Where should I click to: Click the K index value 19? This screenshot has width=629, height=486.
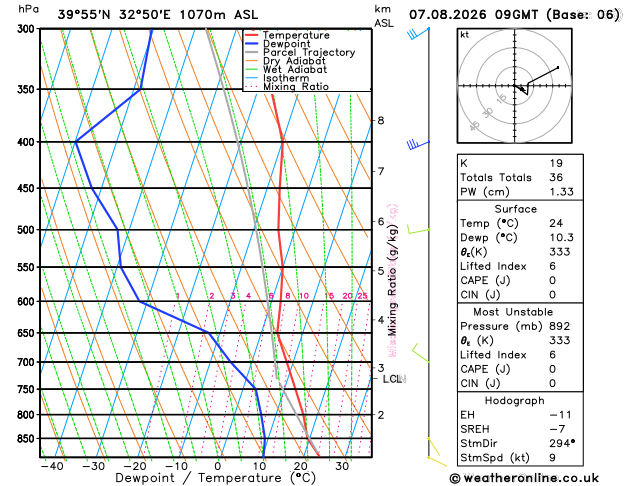[556, 163]
